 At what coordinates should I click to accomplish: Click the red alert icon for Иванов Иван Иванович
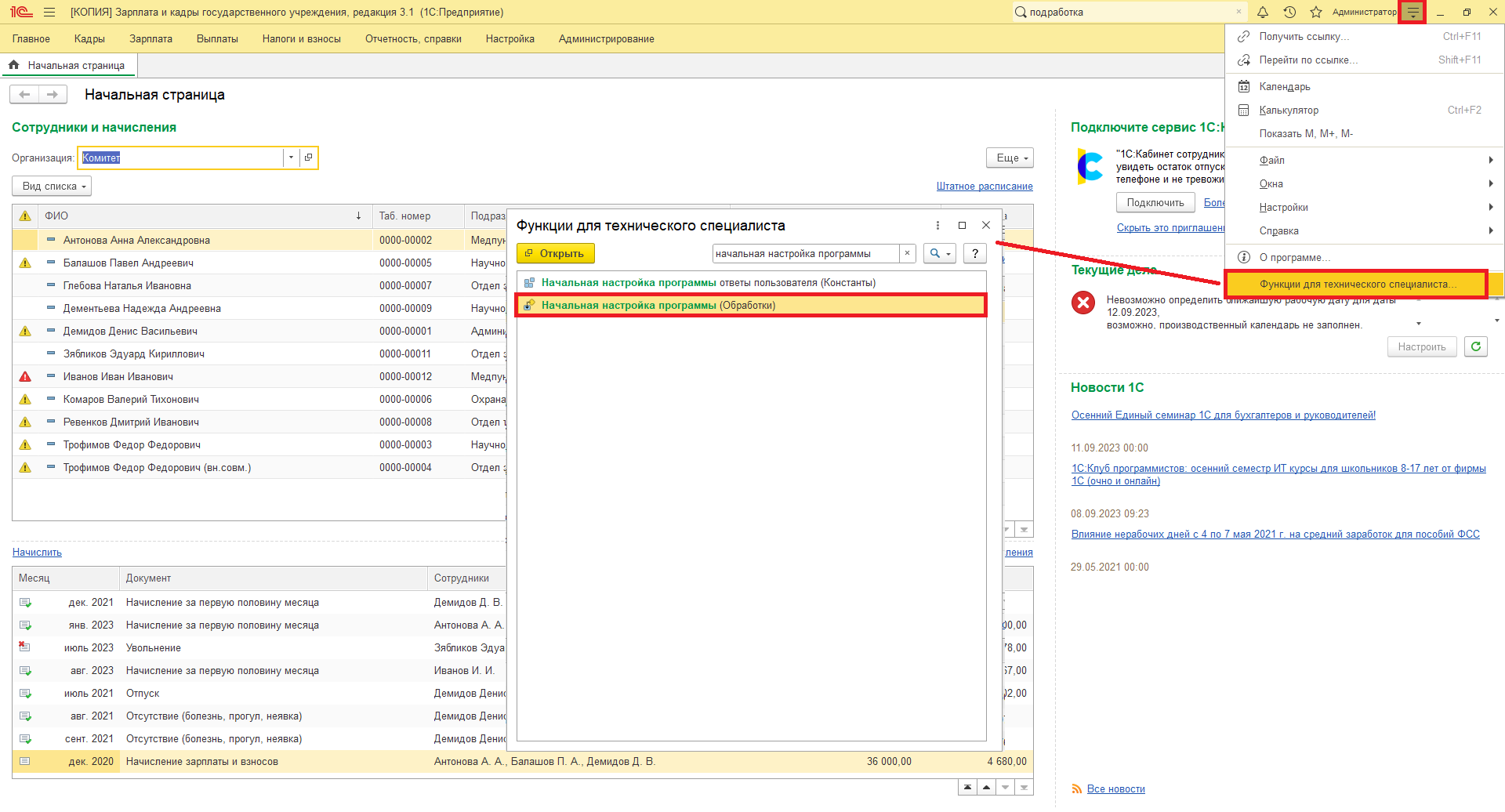tap(25, 376)
